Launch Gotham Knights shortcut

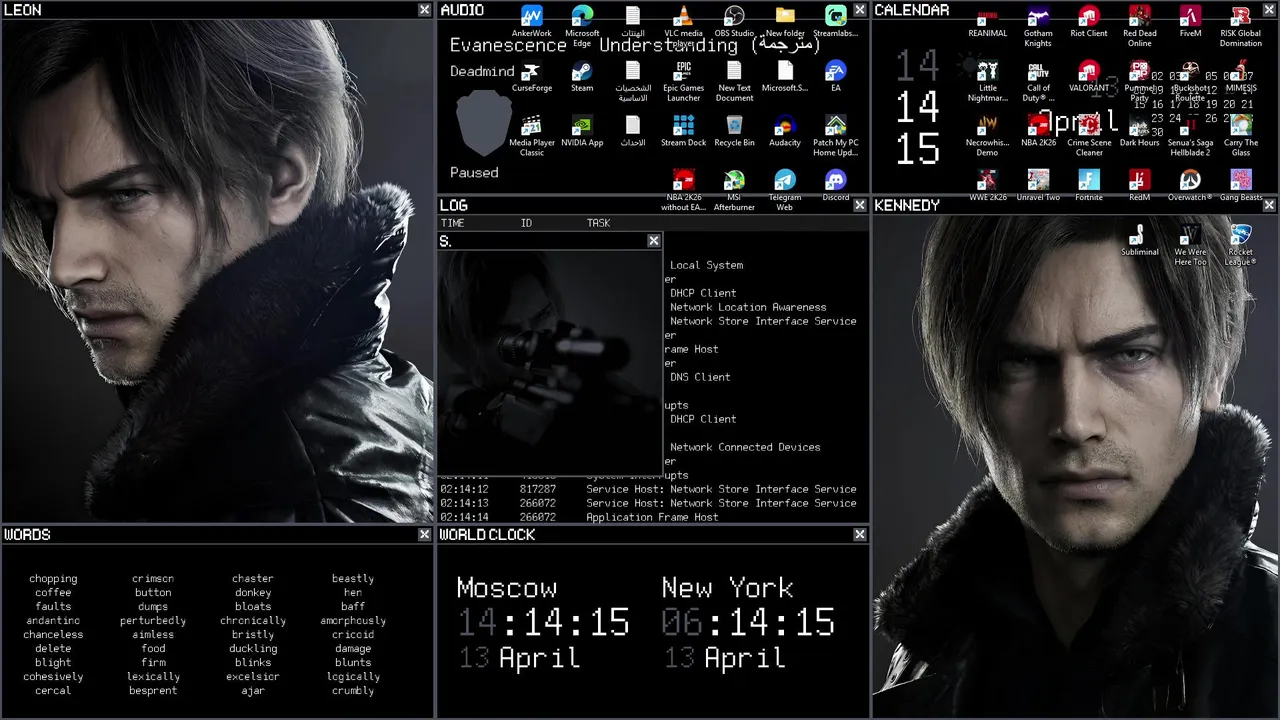coord(1038,27)
